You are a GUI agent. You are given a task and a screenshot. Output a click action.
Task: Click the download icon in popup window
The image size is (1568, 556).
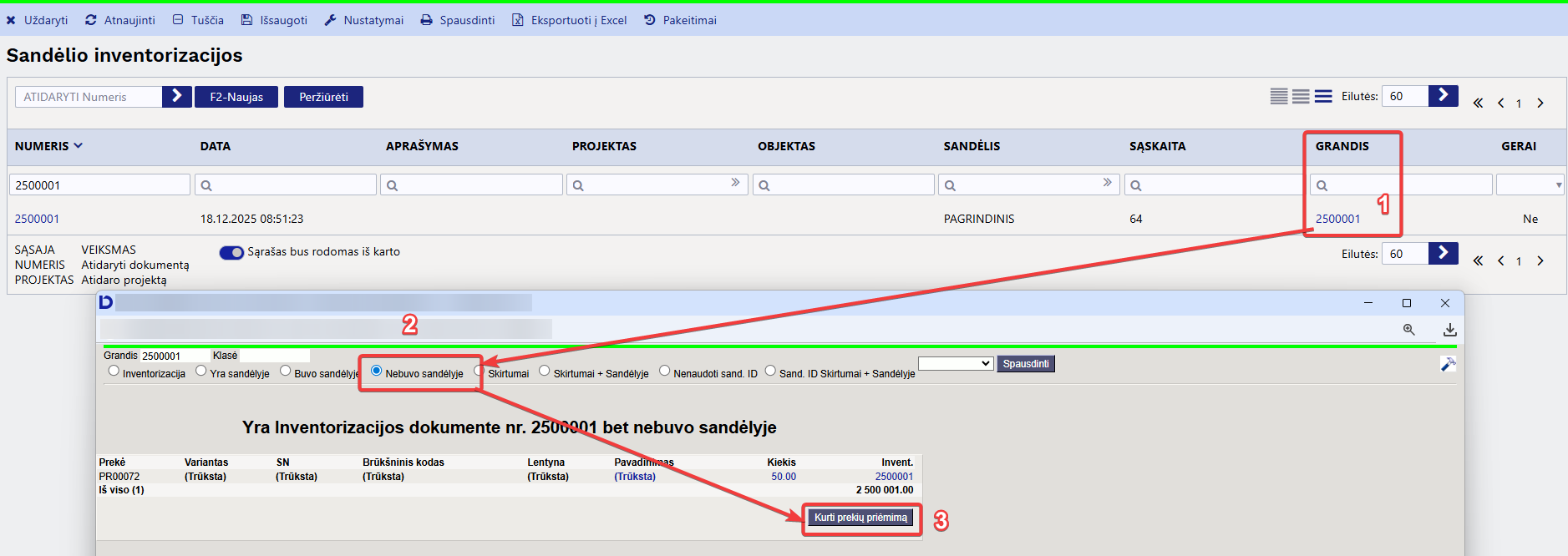point(1449,330)
